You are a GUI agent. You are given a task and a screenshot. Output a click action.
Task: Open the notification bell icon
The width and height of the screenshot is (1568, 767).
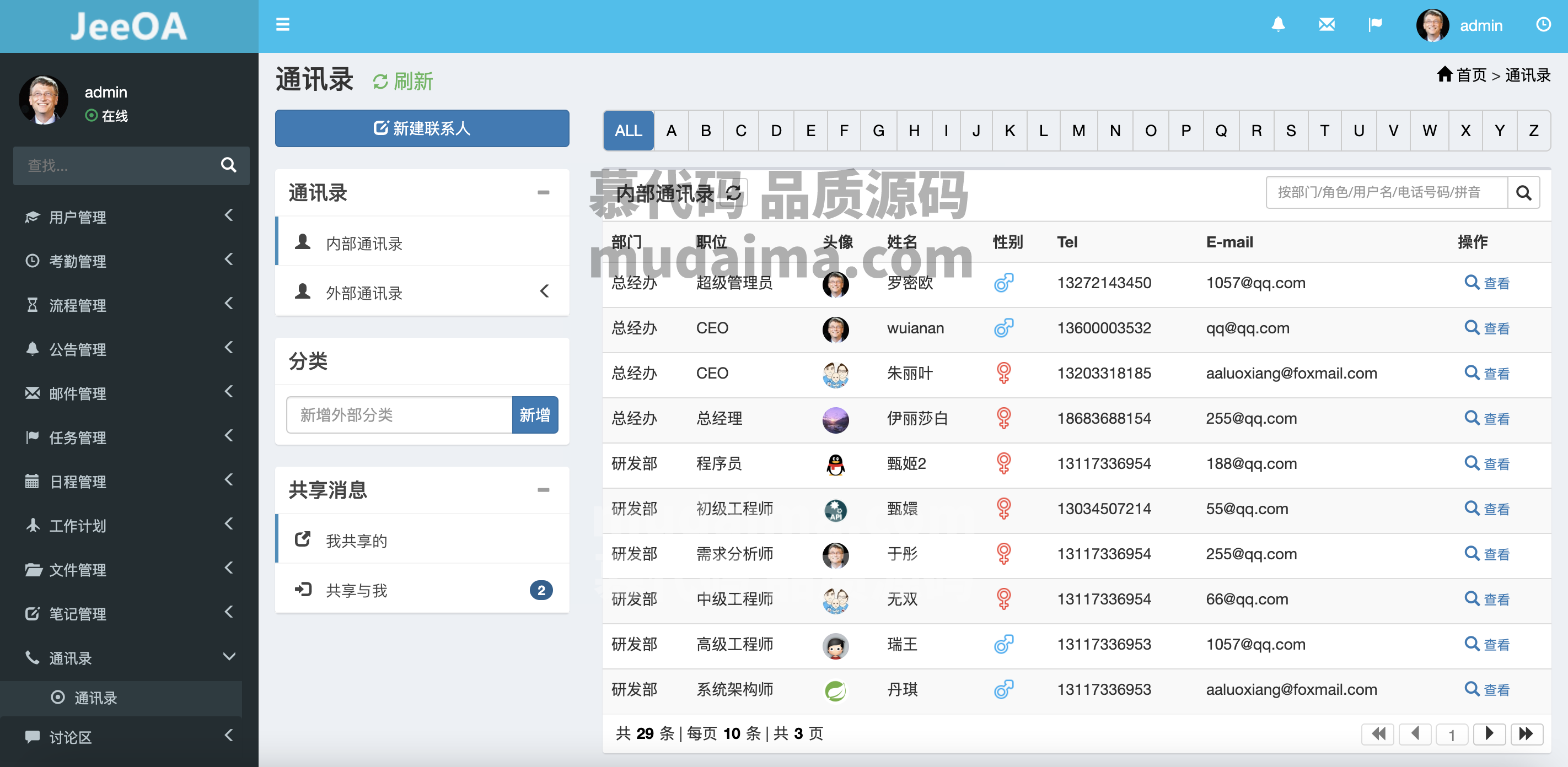pos(1278,25)
